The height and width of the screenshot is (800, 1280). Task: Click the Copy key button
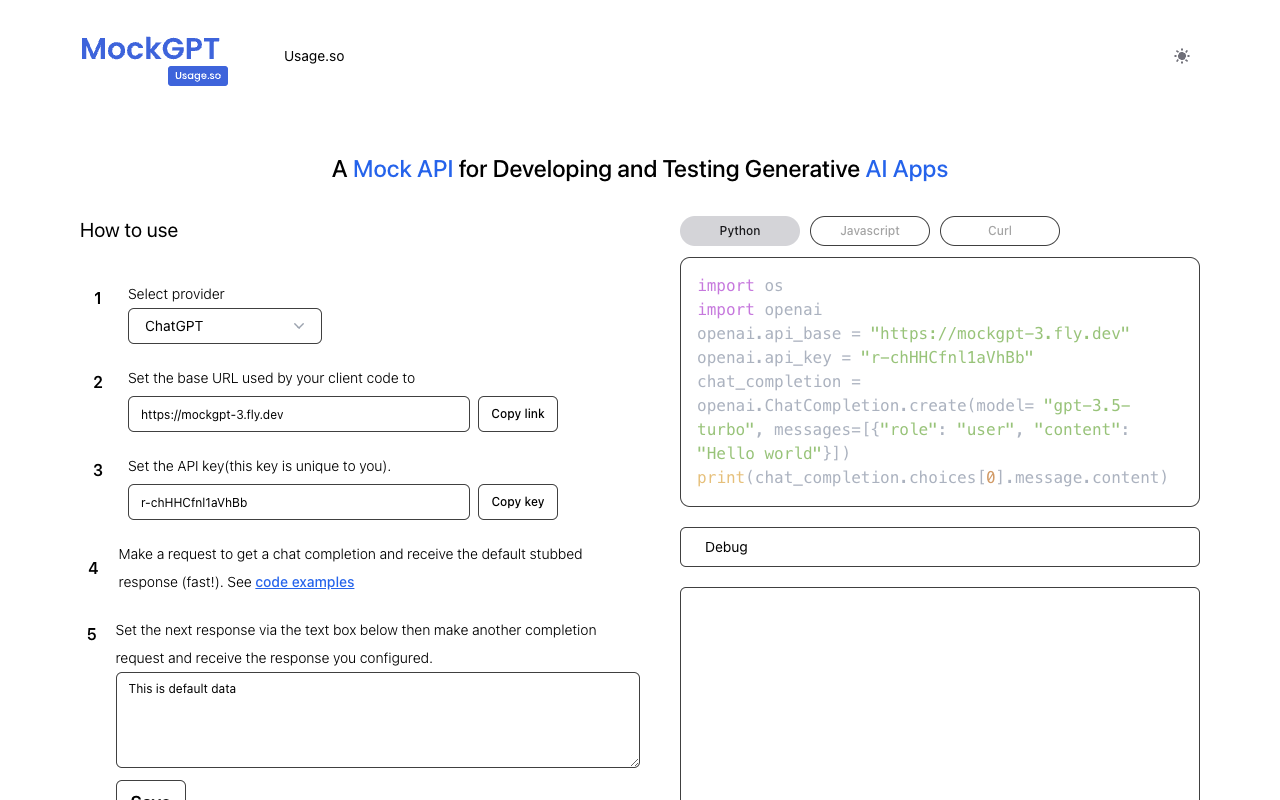coord(517,501)
